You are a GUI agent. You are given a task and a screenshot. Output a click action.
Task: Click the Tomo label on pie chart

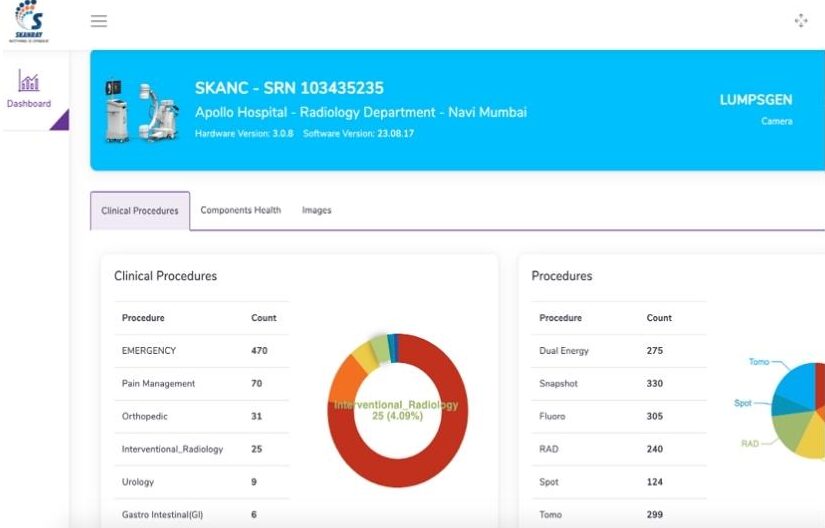759,362
